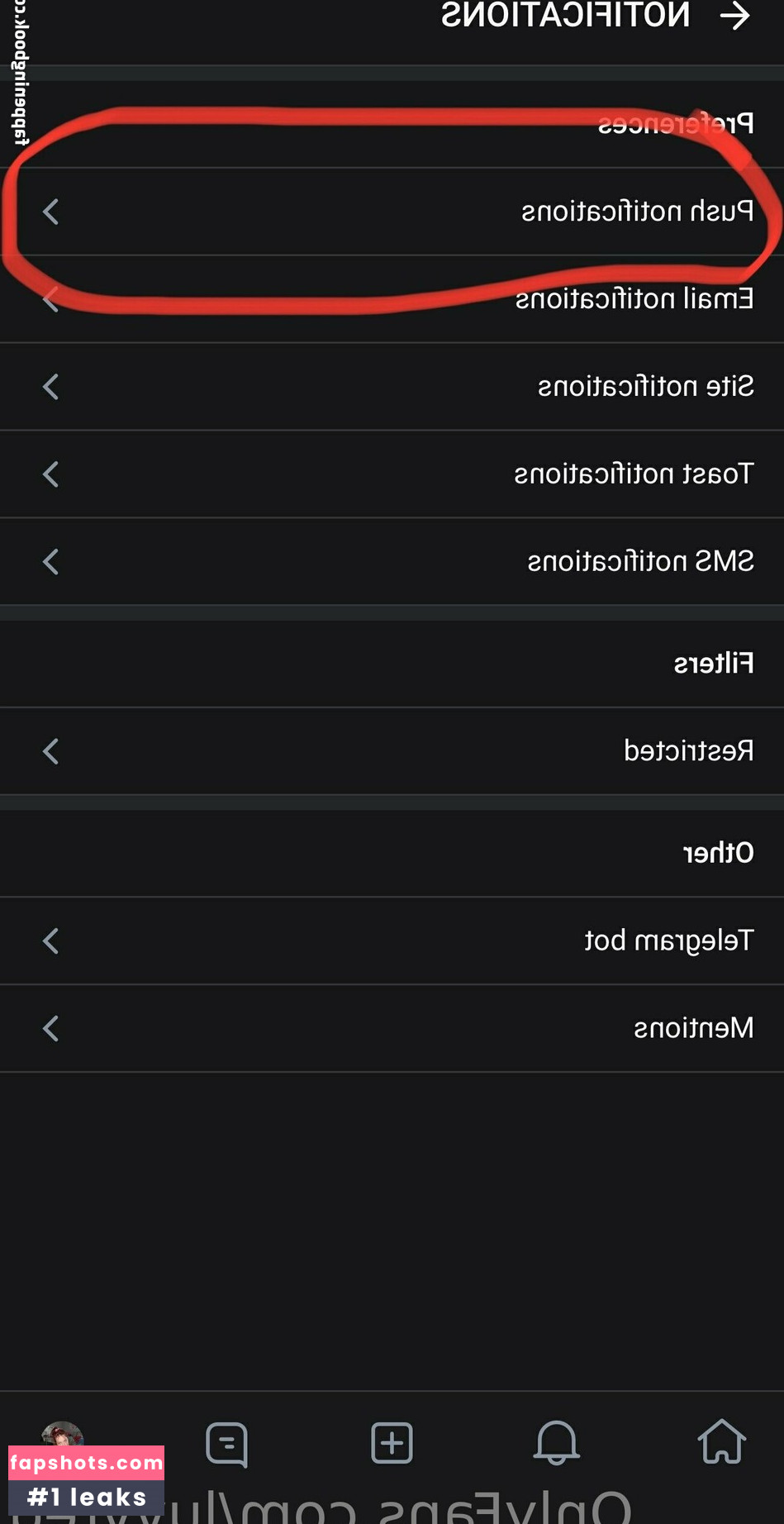Image resolution: width=784 pixels, height=1524 pixels.
Task: Tap the back arrow beside NOTIFICATIONS header
Action: (734, 16)
